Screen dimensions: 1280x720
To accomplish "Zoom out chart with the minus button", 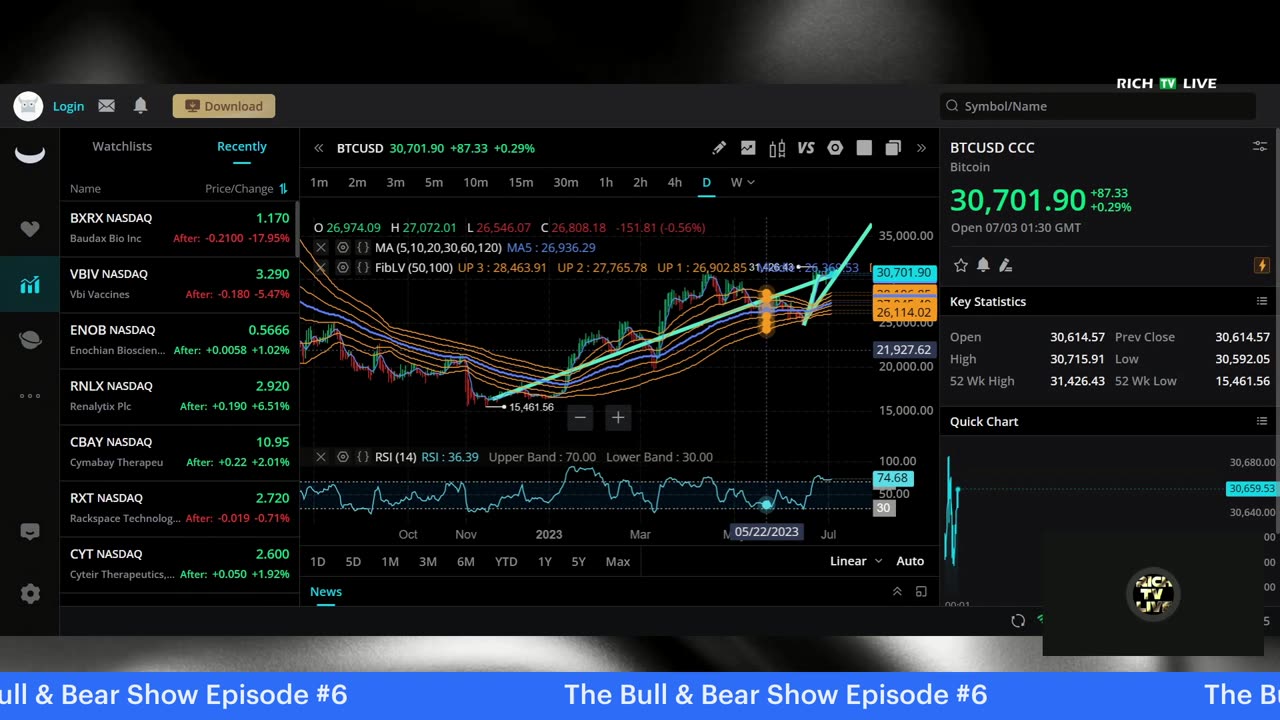I will 581,417.
